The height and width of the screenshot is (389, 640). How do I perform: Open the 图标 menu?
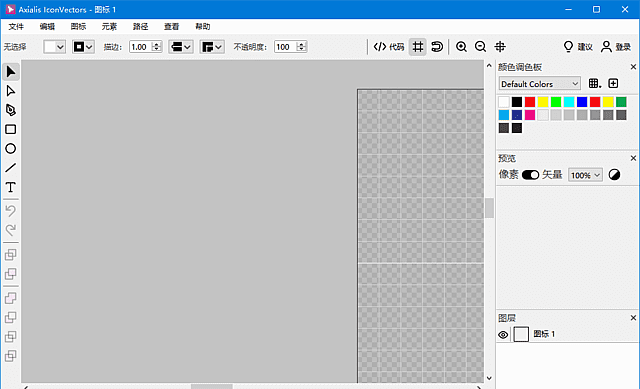click(78, 27)
